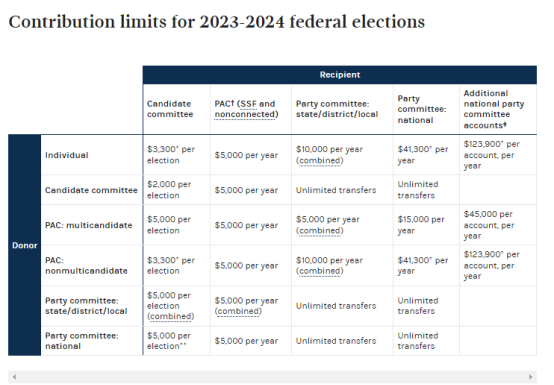The width and height of the screenshot is (554, 385).
Task: Click 'combined' in PAC nonmulticandidate party cell
Action: tap(319, 271)
